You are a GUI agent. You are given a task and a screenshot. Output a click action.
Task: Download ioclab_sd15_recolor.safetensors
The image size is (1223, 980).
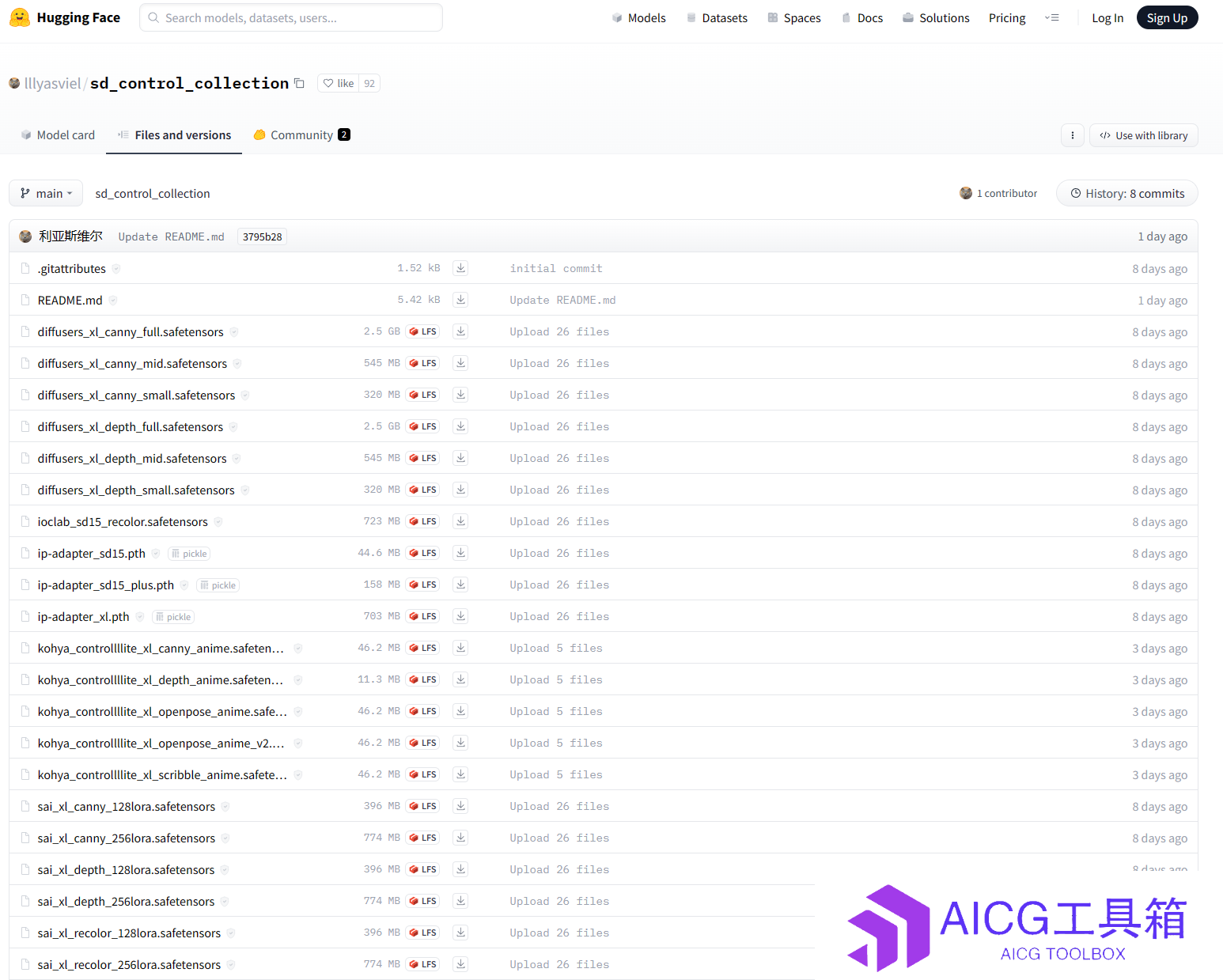[x=460, y=521]
